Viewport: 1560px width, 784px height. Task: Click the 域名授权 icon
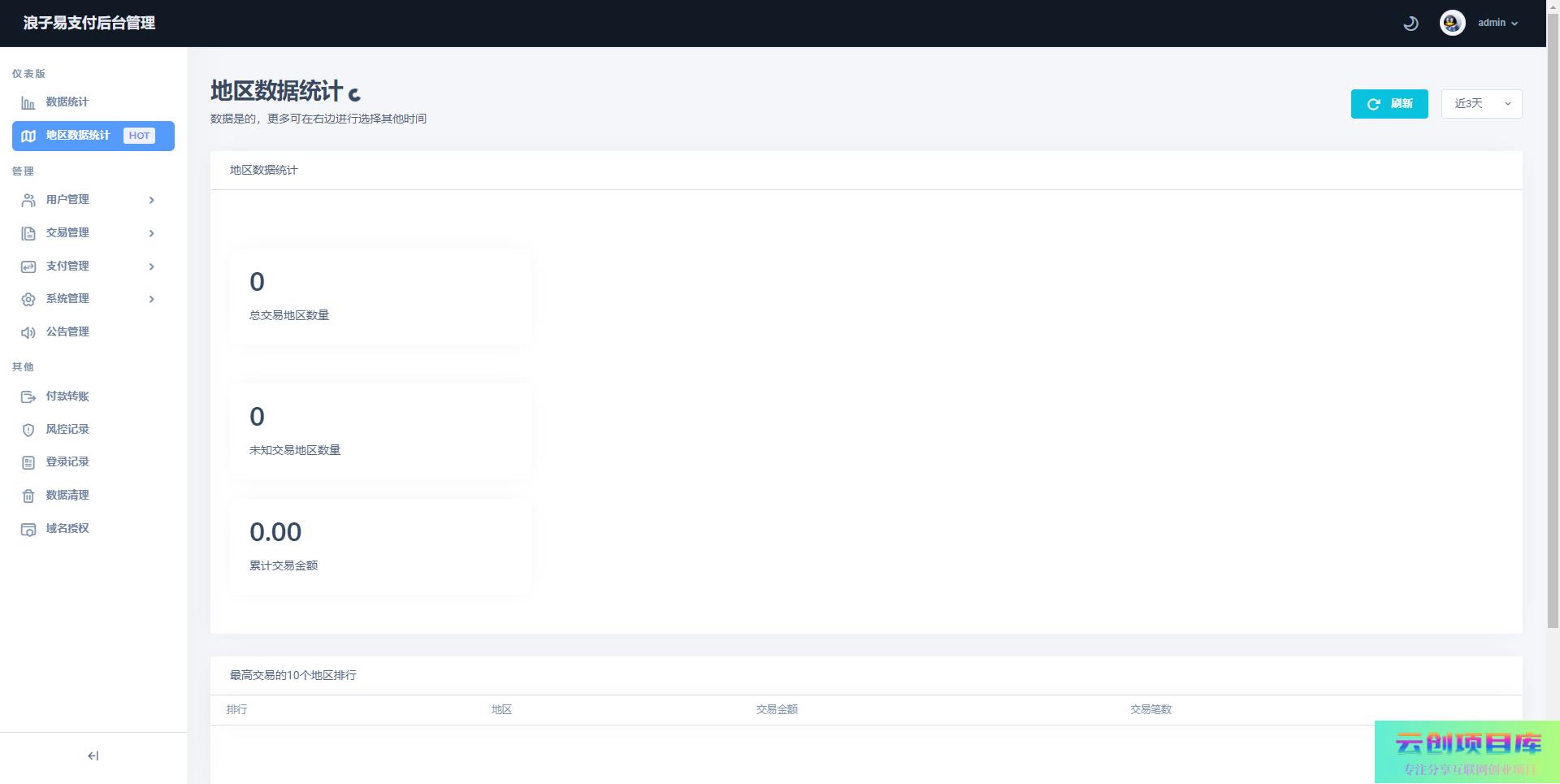pyautogui.click(x=28, y=529)
